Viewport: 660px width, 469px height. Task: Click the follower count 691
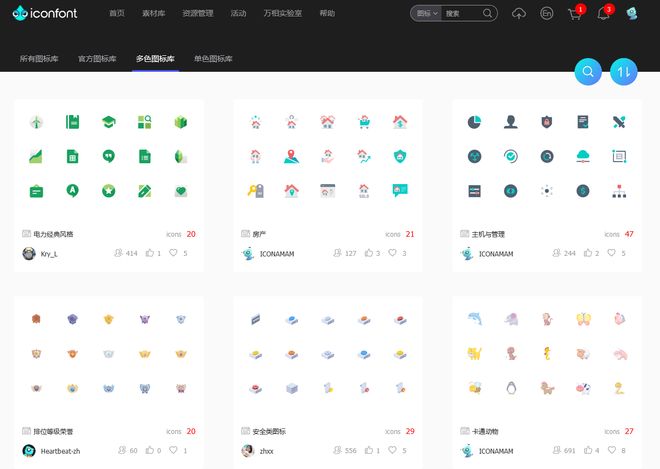[x=570, y=450]
